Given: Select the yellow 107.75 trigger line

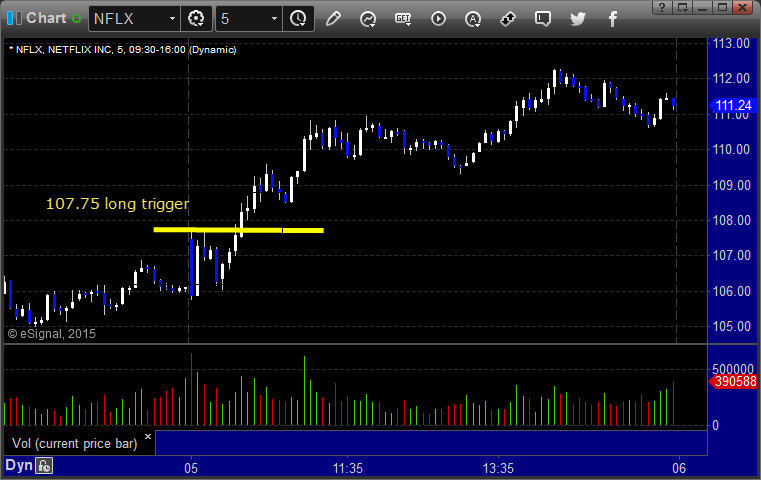Looking at the screenshot, I should 238,230.
